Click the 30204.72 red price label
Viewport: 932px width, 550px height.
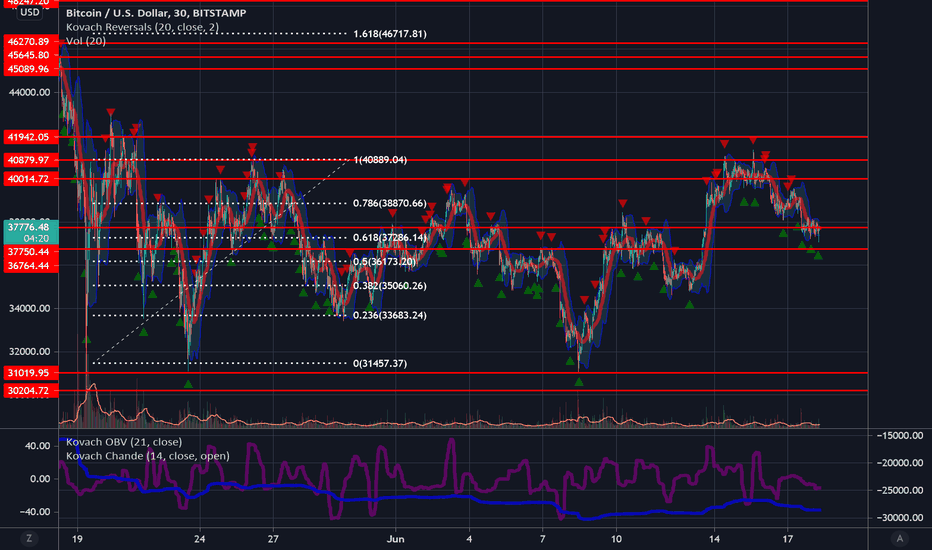(31, 391)
